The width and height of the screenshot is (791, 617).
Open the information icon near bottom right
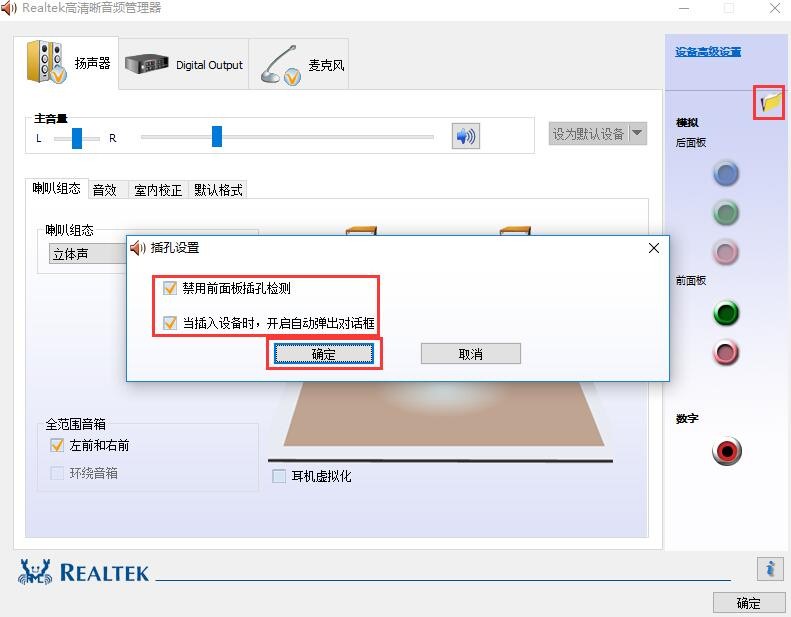pyautogui.click(x=769, y=569)
